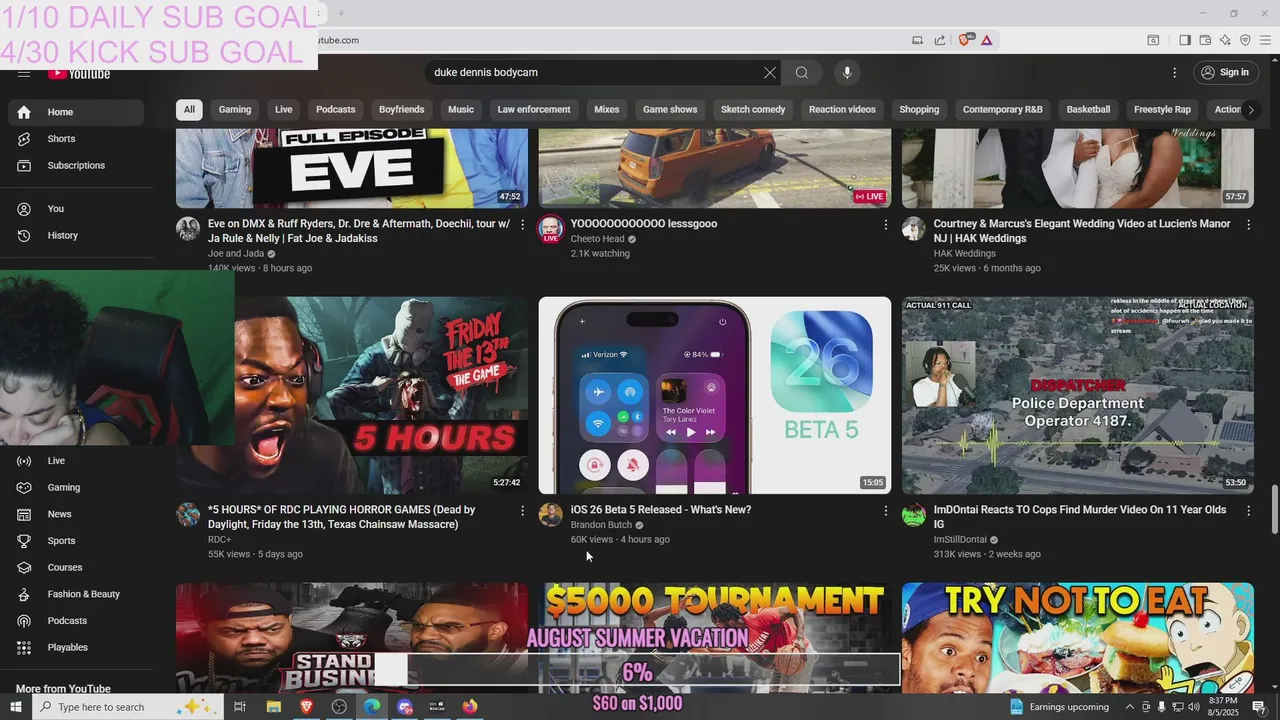Select the Boyfriends filter chip
The height and width of the screenshot is (720, 1280).
[401, 110]
